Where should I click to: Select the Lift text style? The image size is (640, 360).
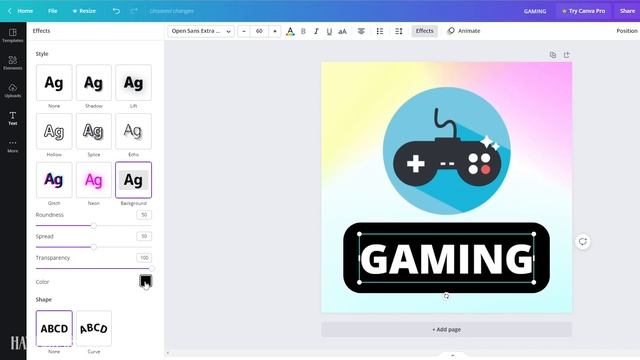pos(133,82)
